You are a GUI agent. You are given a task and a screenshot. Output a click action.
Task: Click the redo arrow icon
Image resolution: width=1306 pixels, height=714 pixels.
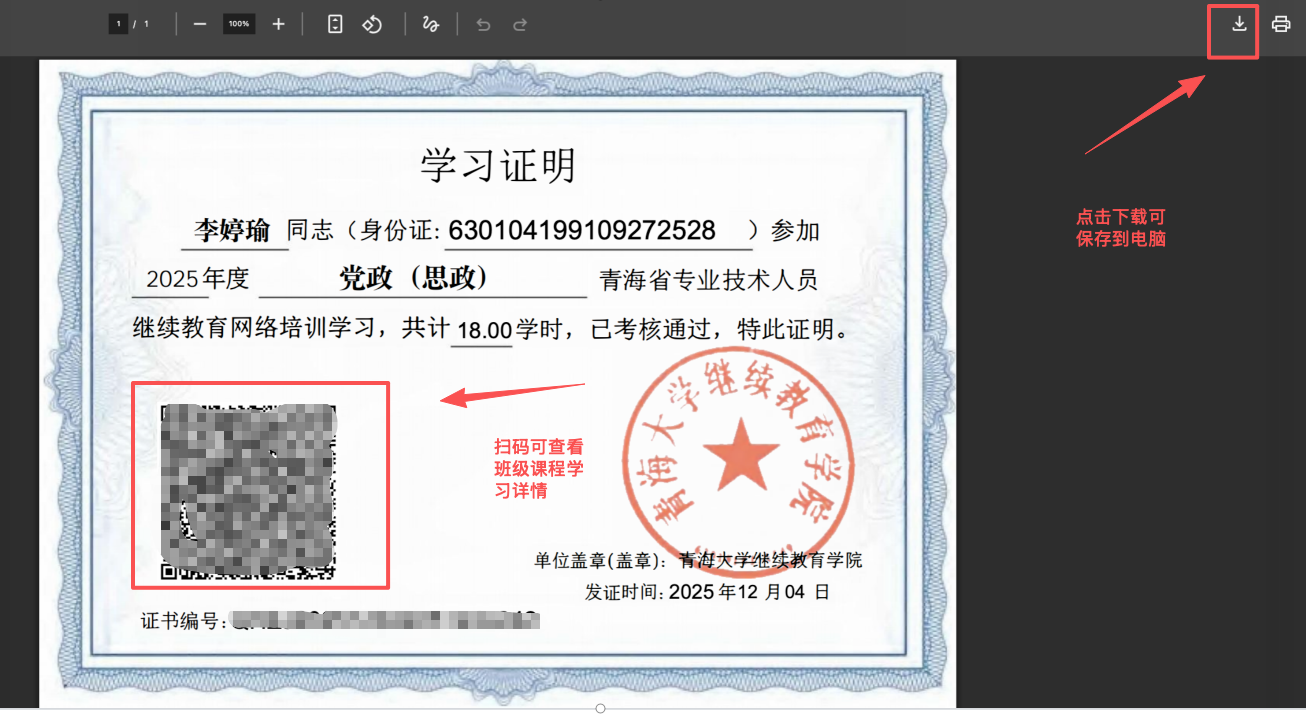pos(520,24)
